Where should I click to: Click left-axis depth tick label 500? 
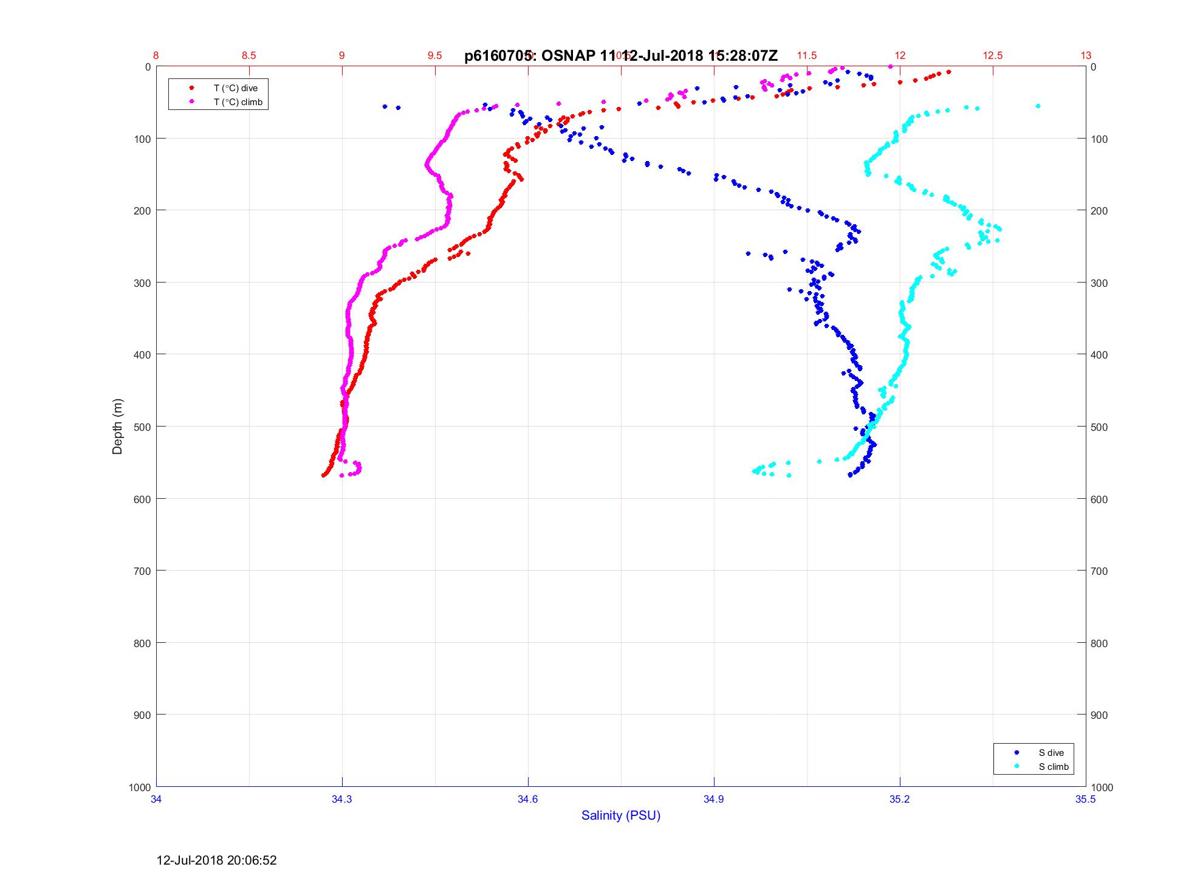(142, 426)
